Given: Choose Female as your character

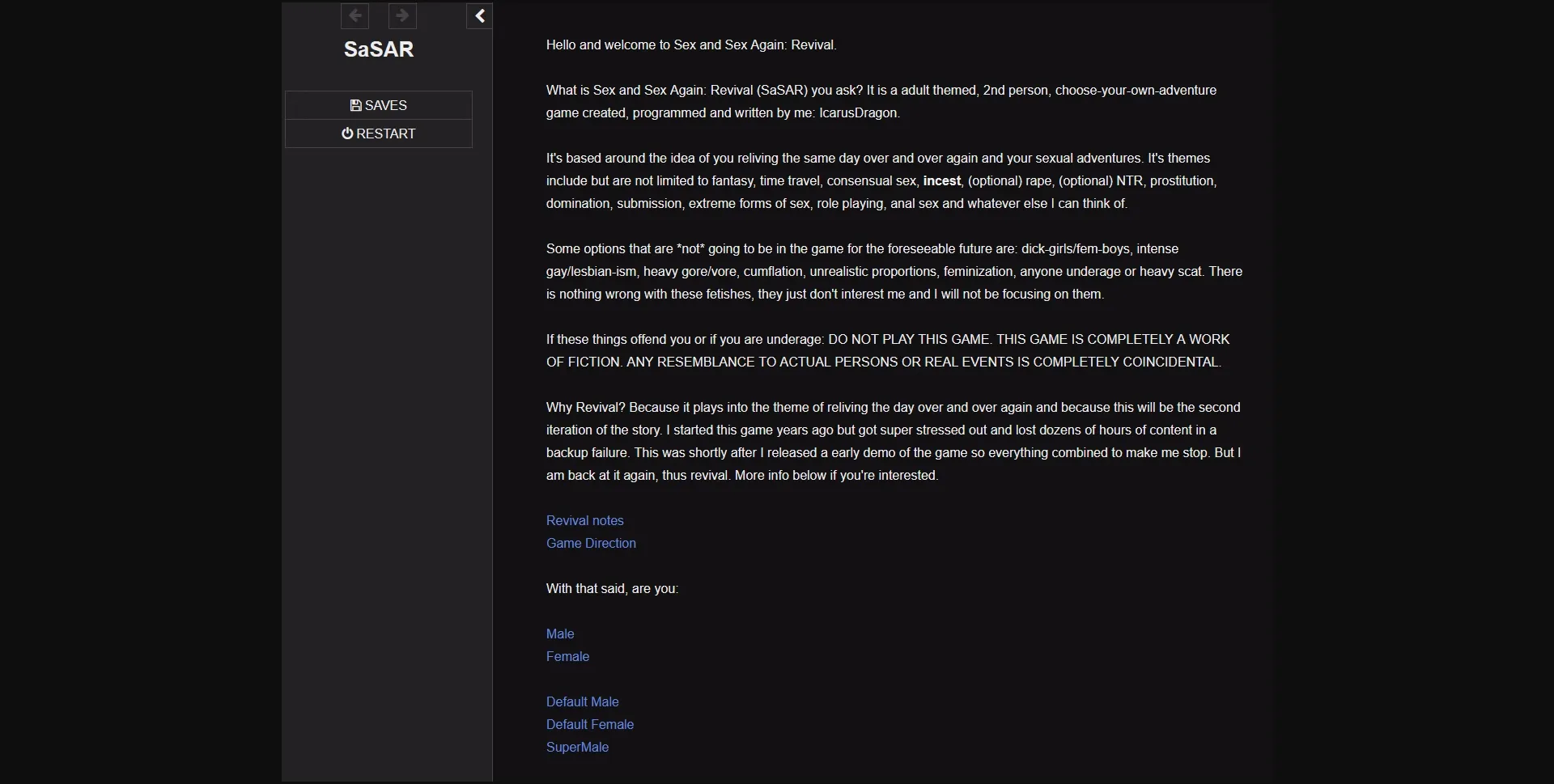Looking at the screenshot, I should (567, 656).
